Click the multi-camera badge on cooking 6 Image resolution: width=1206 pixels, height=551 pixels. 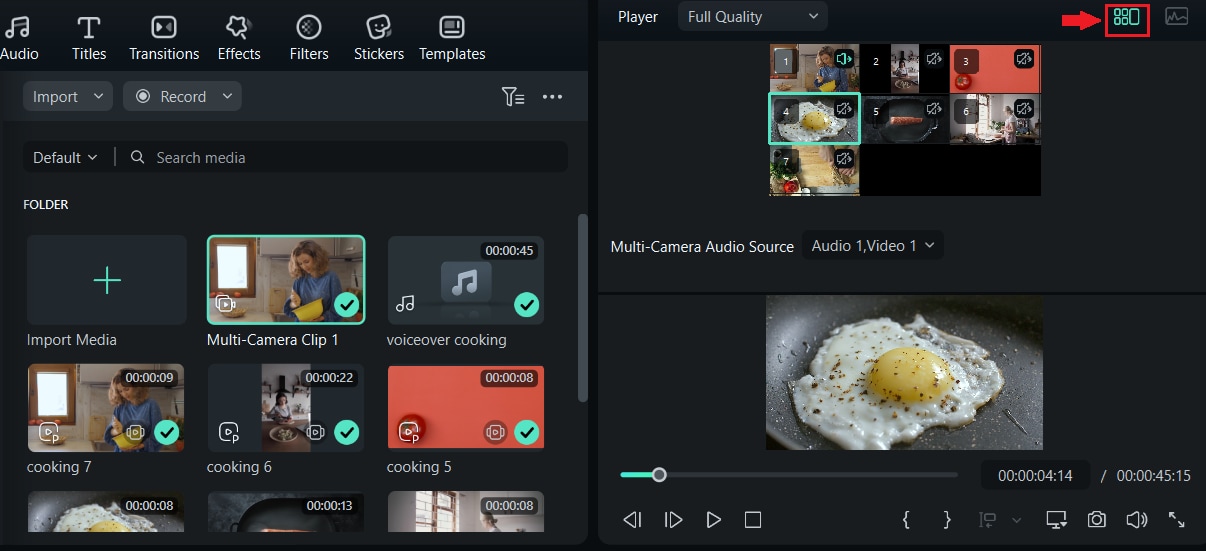(x=316, y=433)
